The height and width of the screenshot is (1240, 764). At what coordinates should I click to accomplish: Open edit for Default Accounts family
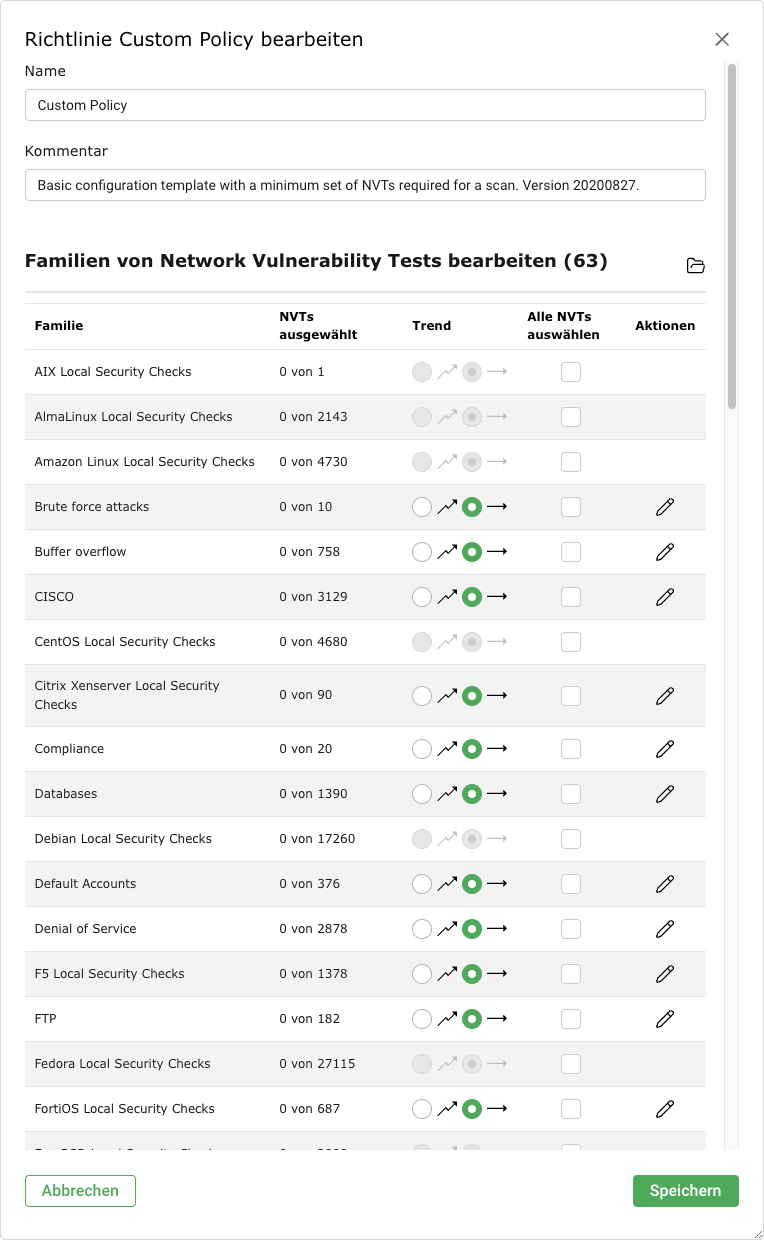coord(665,884)
